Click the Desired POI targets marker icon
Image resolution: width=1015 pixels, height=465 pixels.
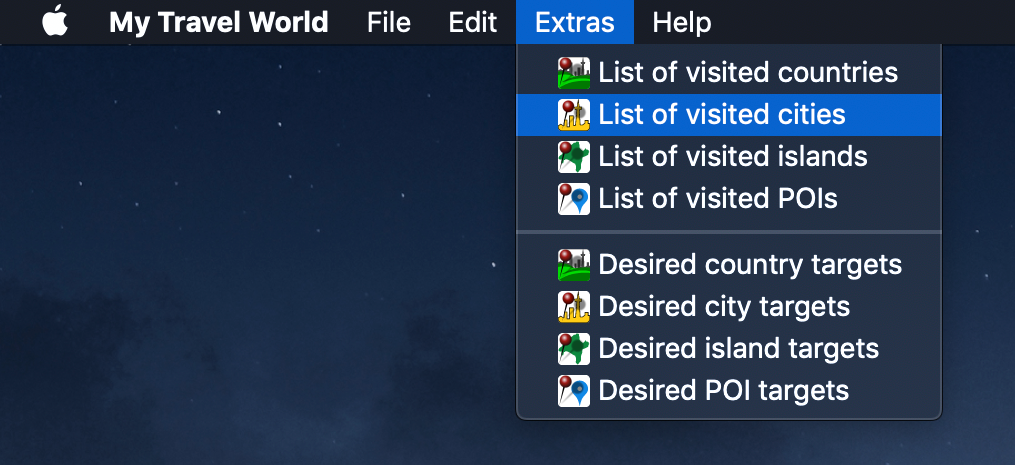tap(574, 391)
